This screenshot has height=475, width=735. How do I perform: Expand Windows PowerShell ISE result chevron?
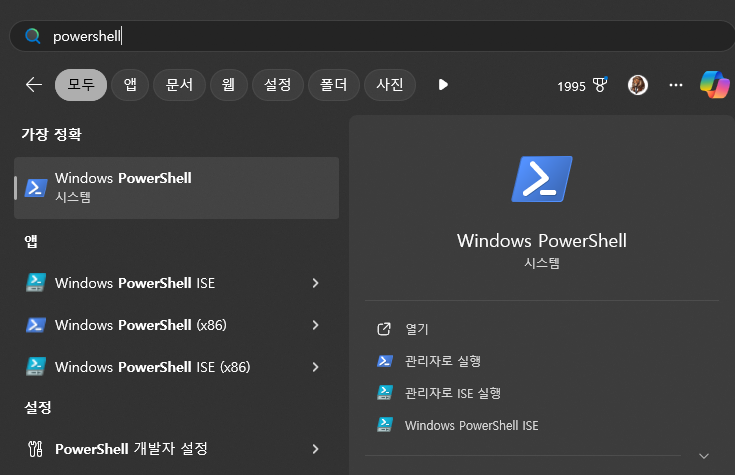point(315,283)
